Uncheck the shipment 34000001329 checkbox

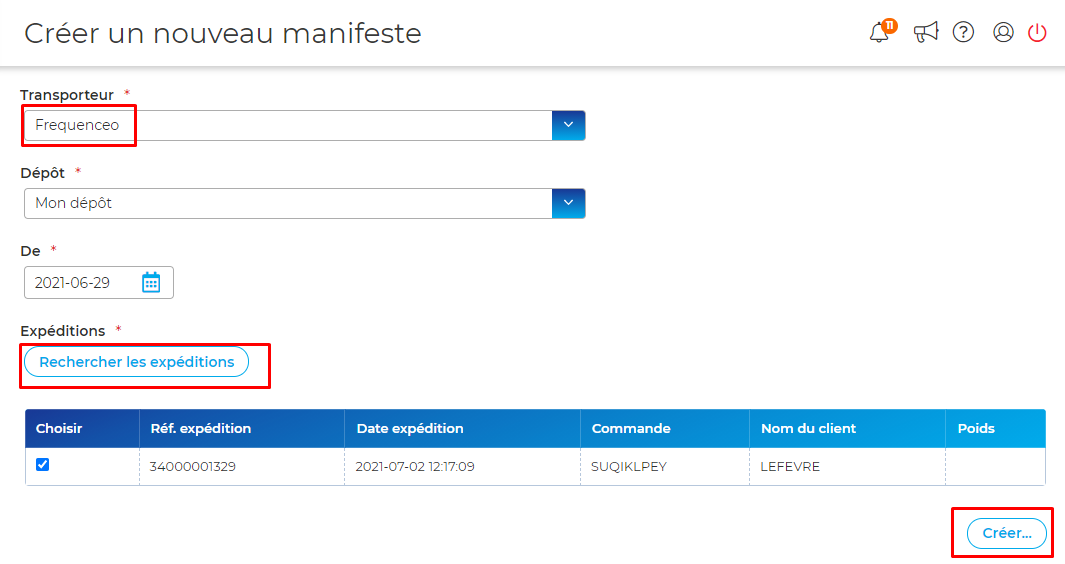point(43,465)
